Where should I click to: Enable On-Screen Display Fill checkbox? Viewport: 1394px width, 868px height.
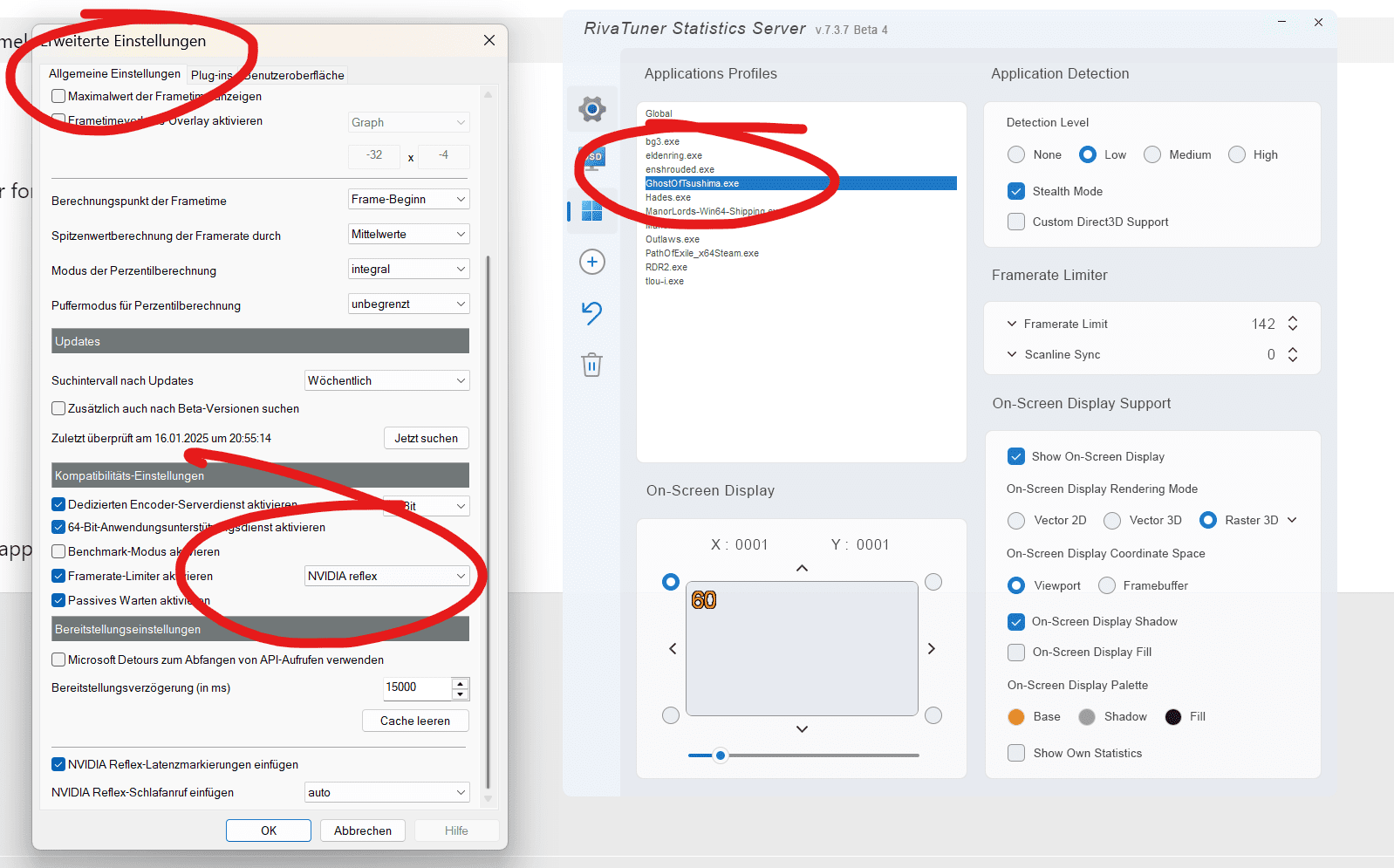[1016, 653]
